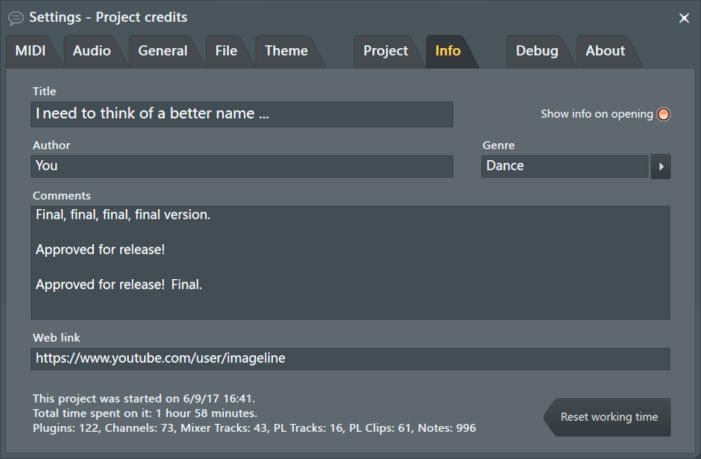
Task: Focus the Author field containing You
Action: [x=242, y=166]
